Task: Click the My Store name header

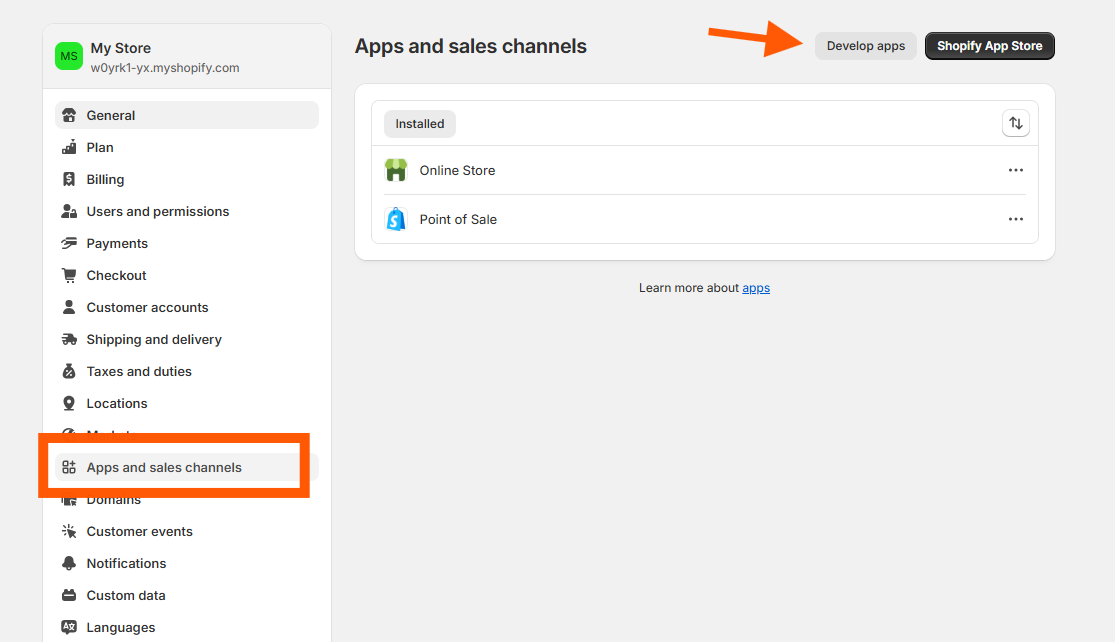Action: (x=120, y=48)
